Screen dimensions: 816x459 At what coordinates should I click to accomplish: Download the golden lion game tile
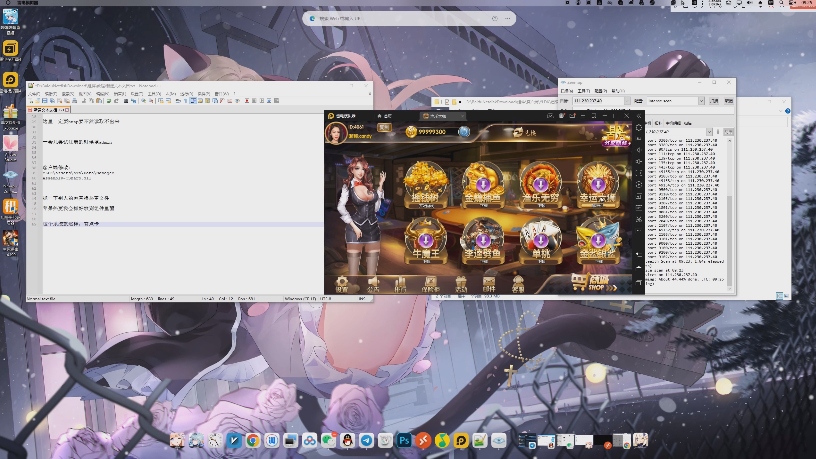coord(598,185)
